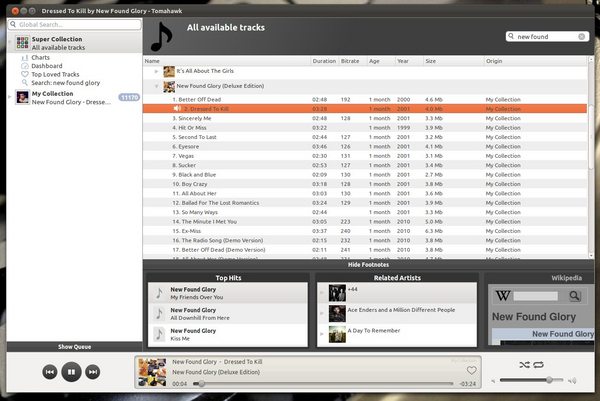Select '16. The Radio Song (Demo Version)'
600x401 pixels.
coord(365,240)
